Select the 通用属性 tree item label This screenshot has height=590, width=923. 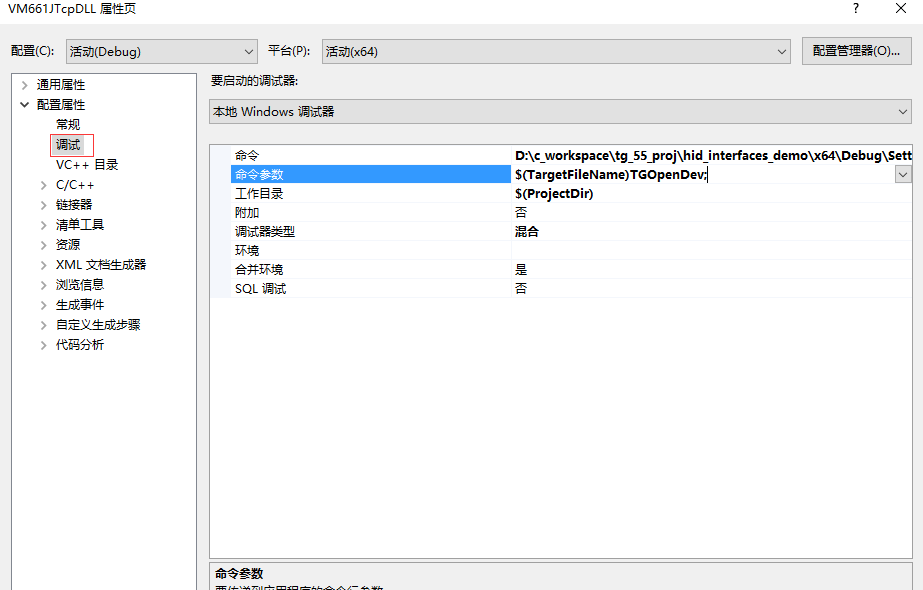pos(61,85)
